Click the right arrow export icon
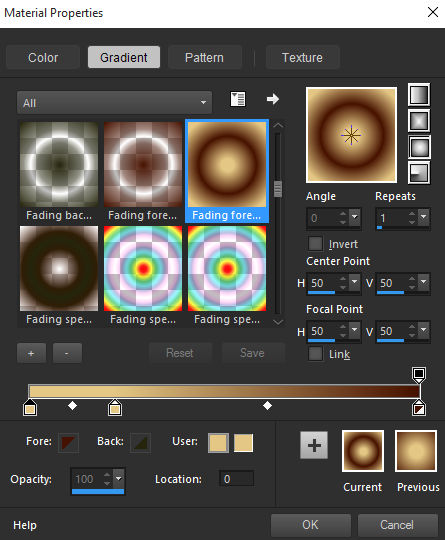Screen dimensions: 445x540 (273, 99)
